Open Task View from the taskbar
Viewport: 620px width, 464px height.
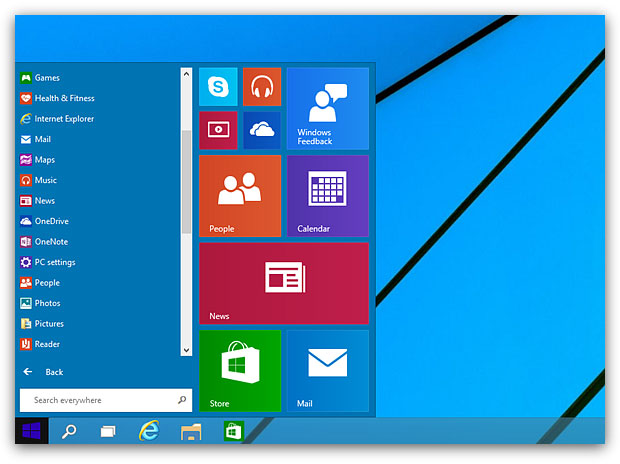pos(108,431)
